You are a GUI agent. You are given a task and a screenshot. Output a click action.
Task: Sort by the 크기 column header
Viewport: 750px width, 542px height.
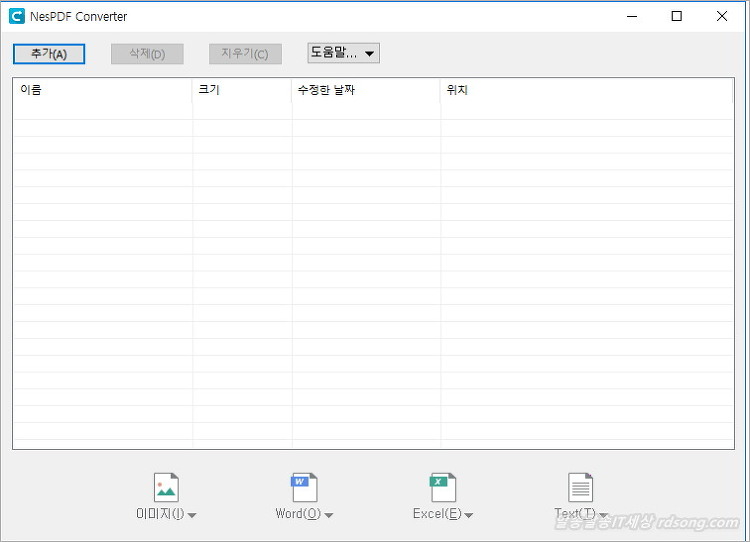tap(242, 90)
